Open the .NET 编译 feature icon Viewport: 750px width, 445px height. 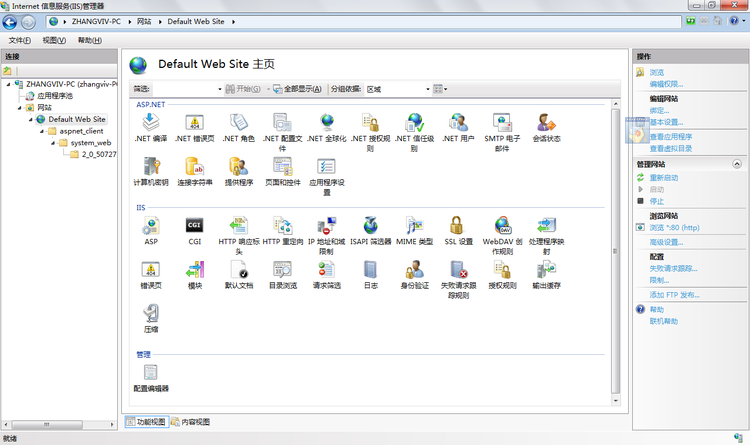[x=151, y=122]
